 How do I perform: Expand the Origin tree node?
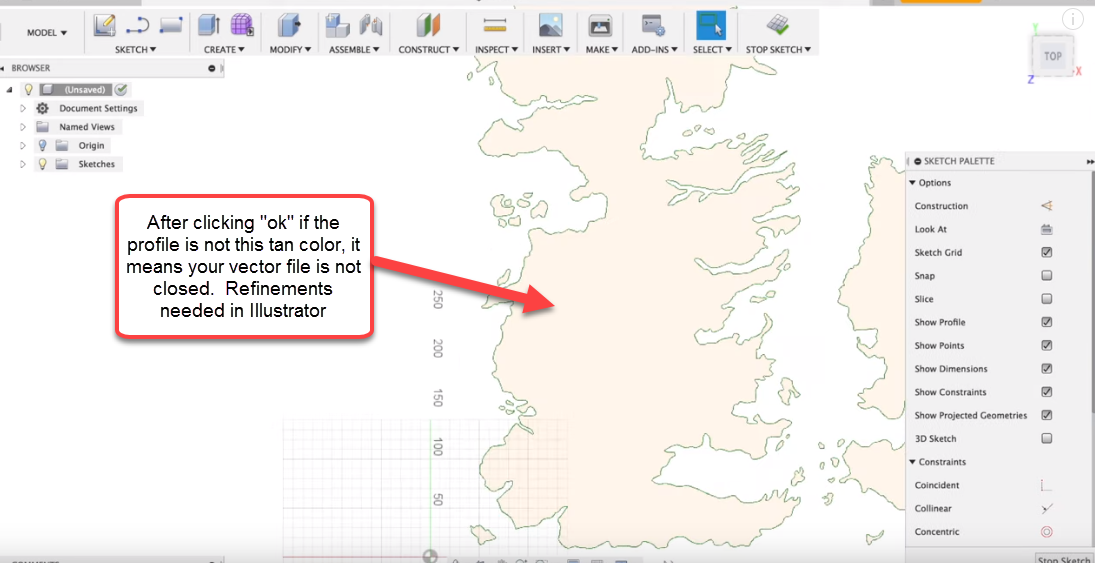22,145
